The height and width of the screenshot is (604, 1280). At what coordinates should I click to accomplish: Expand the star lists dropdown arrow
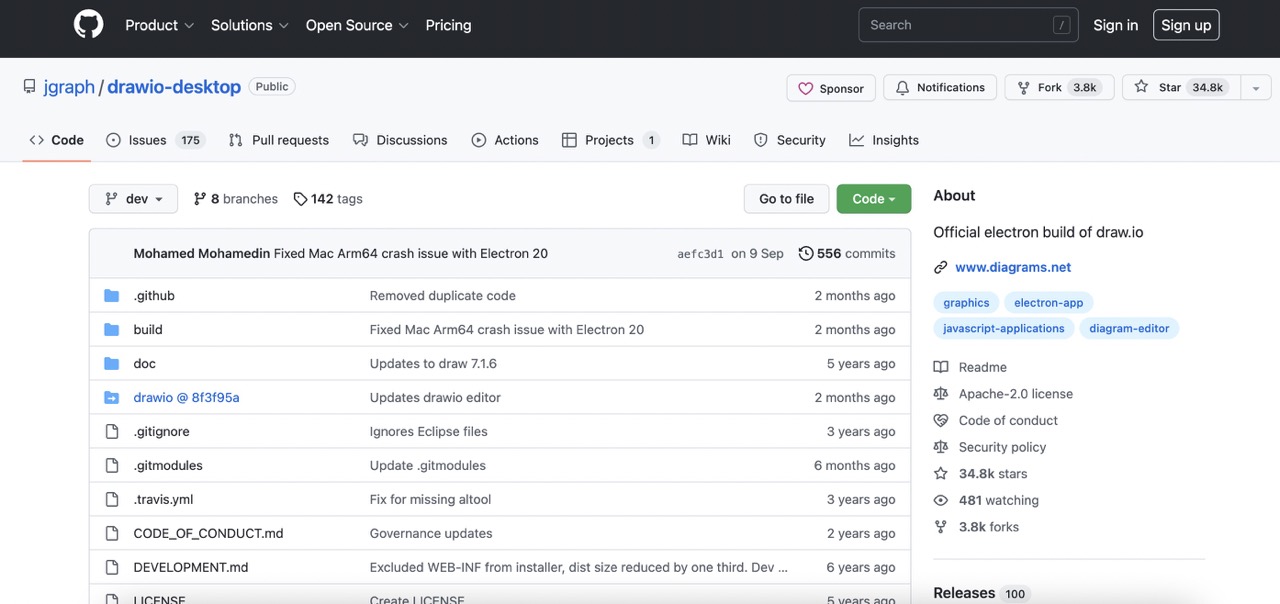tap(1256, 88)
